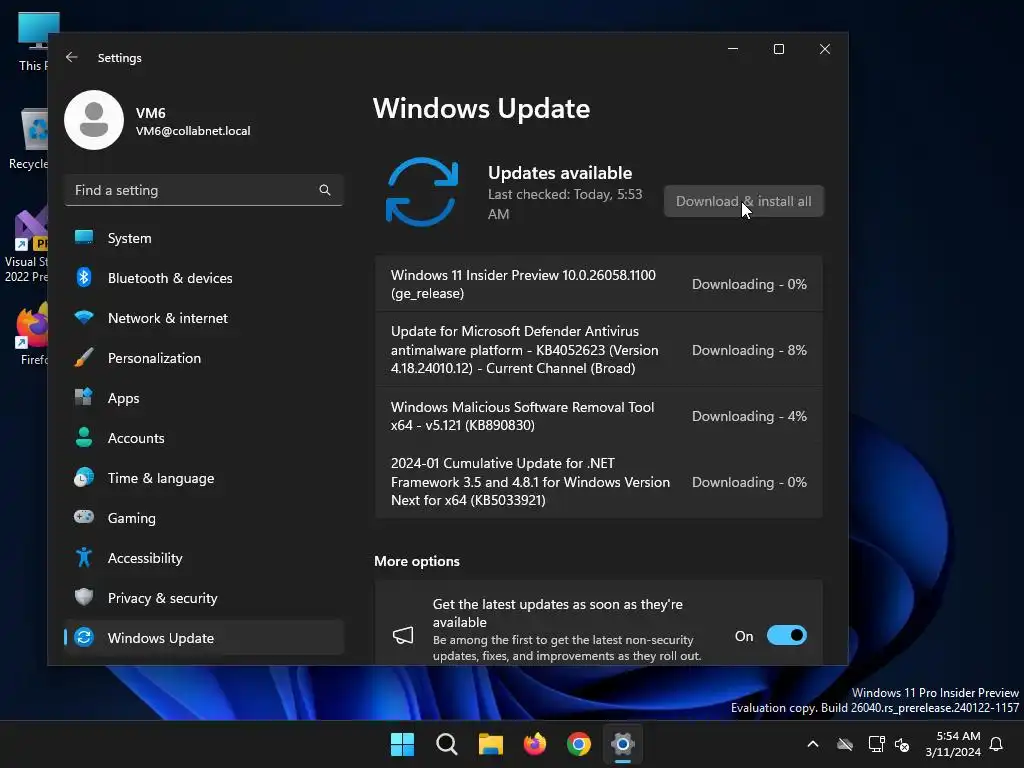Screen dimensions: 1024x768
Task: Select Apps in the sidebar
Action: [204, 398]
